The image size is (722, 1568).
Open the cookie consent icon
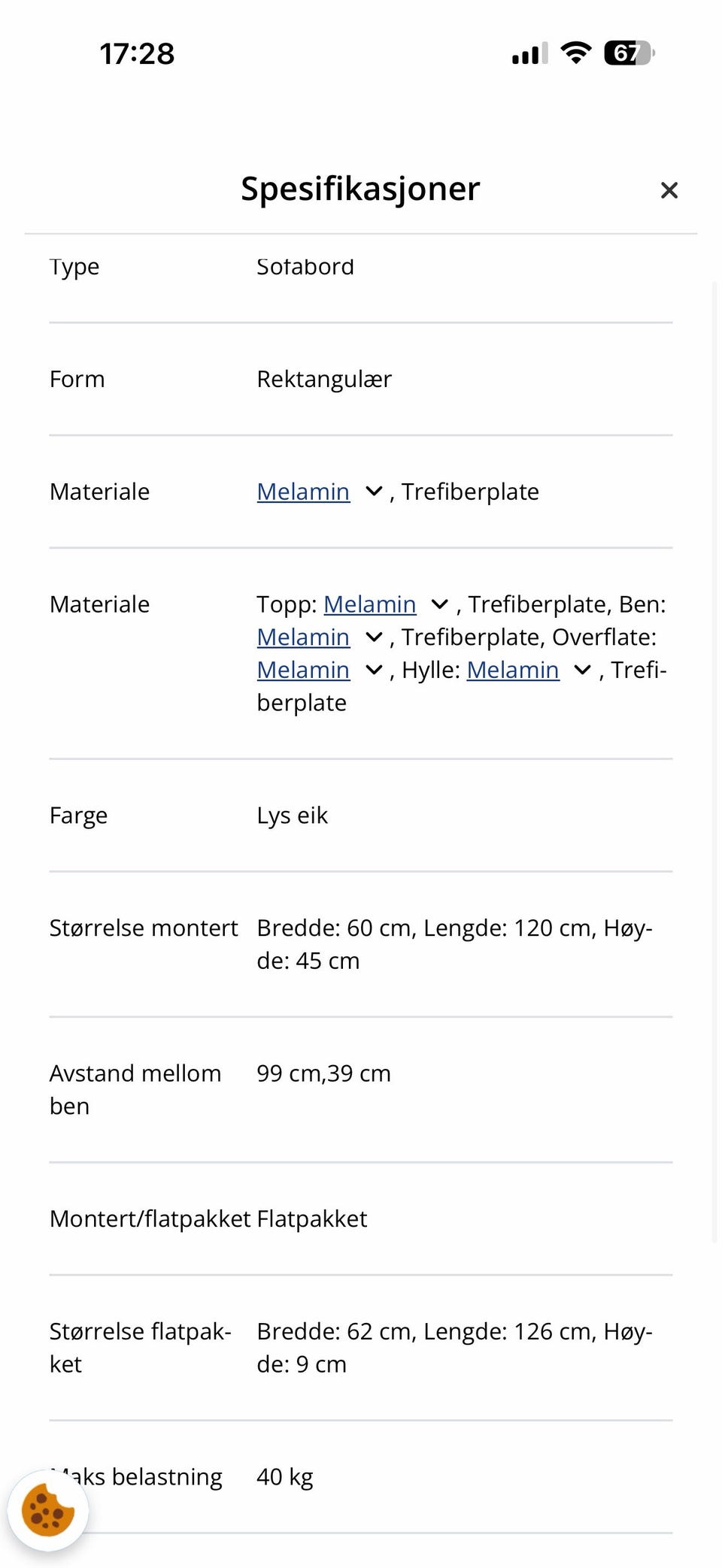48,1510
